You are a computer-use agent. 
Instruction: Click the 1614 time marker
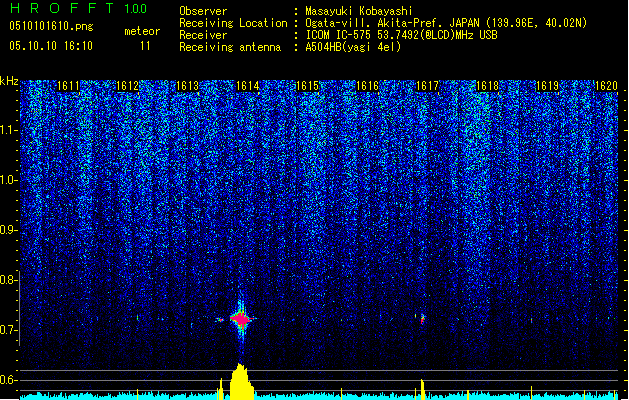tap(248, 86)
